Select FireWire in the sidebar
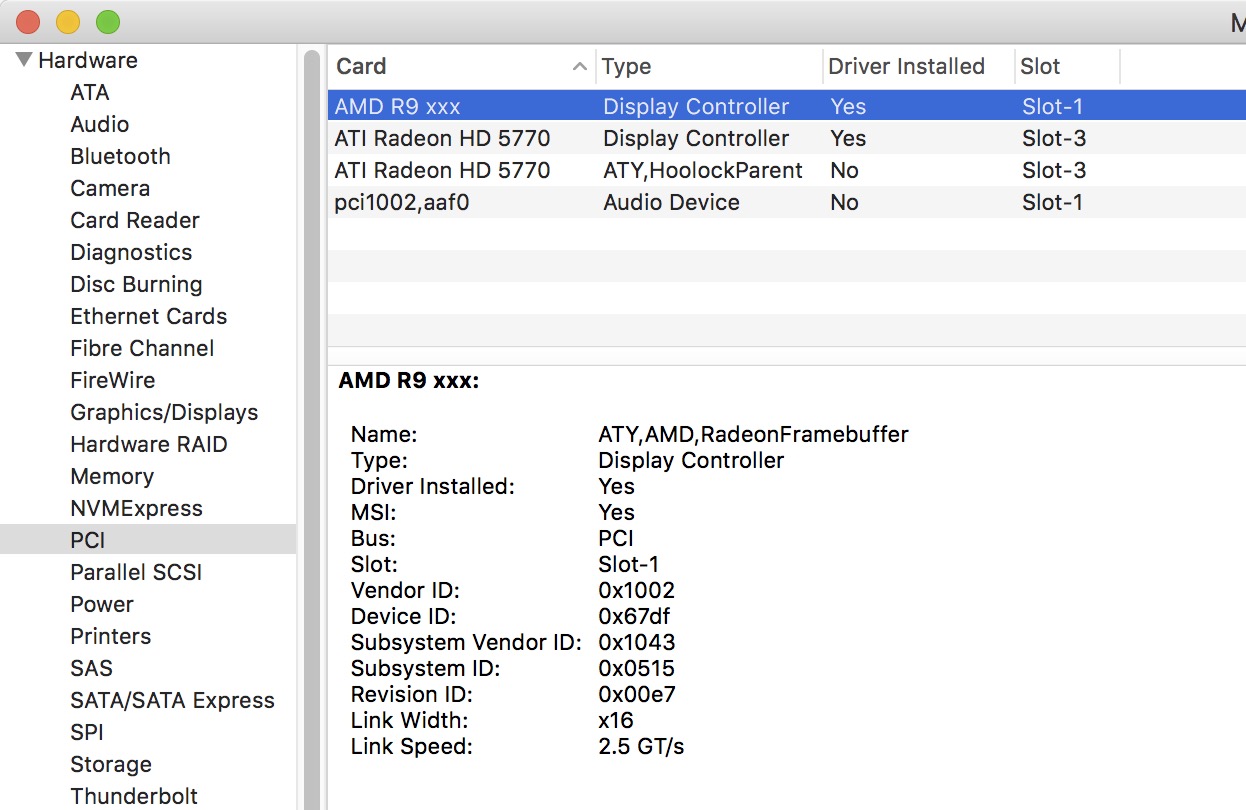 [113, 380]
